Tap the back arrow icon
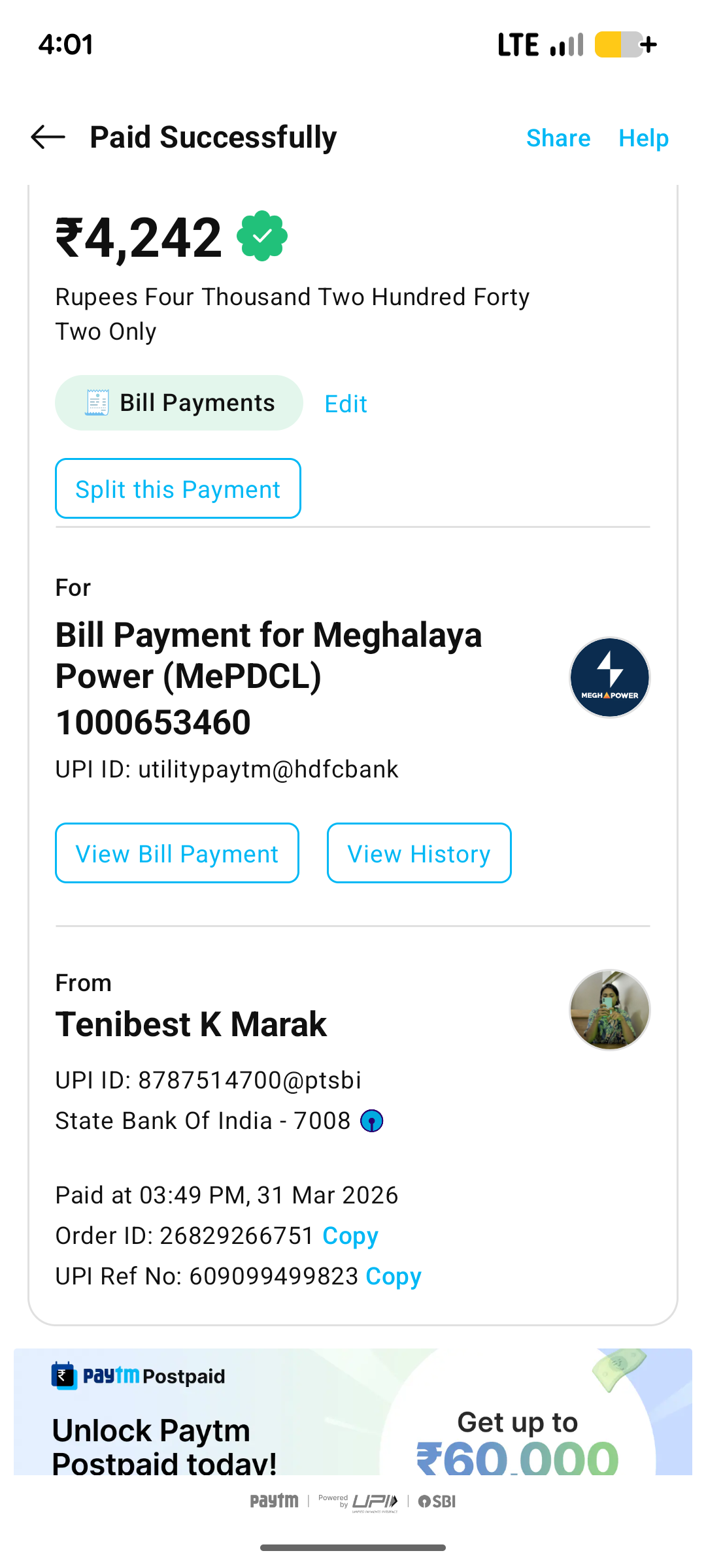The image size is (706, 1568). point(48,137)
